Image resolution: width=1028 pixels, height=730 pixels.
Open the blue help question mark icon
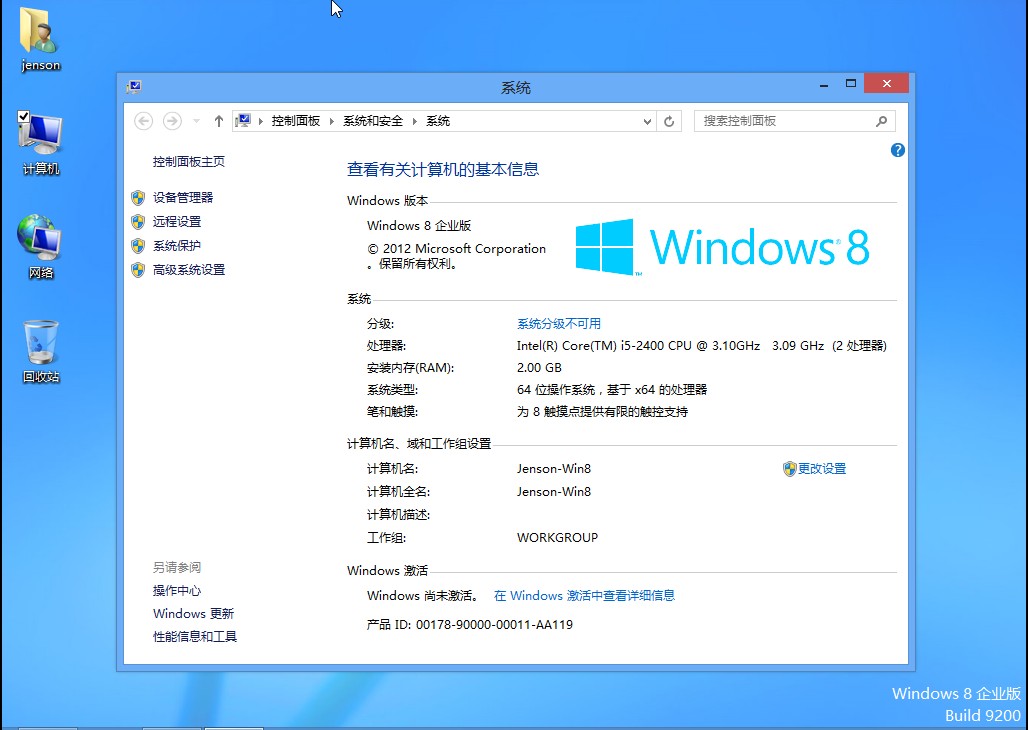click(x=897, y=150)
